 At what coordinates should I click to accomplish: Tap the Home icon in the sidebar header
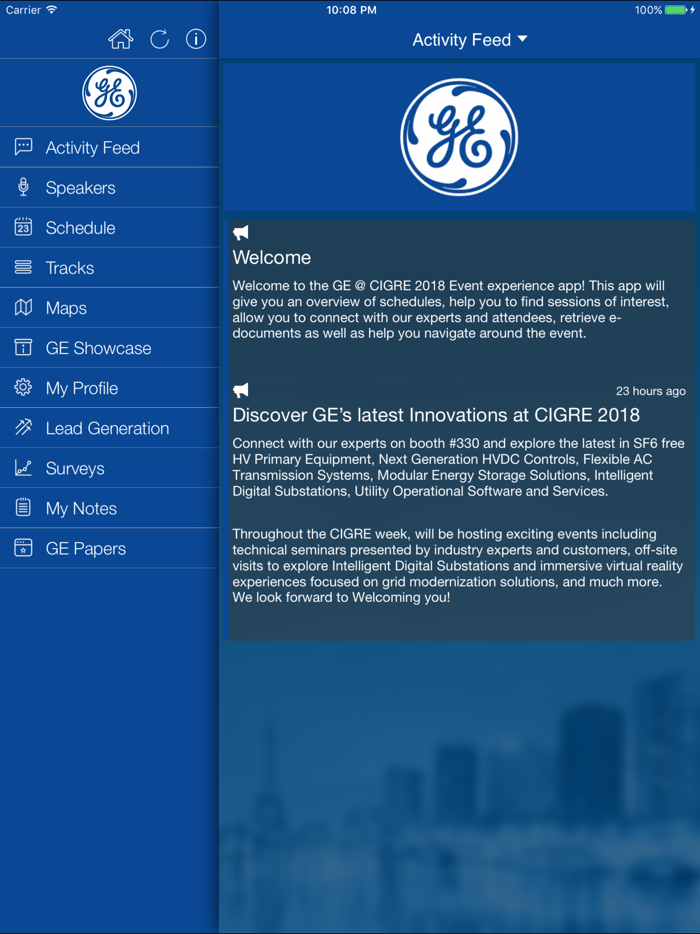tap(120, 39)
